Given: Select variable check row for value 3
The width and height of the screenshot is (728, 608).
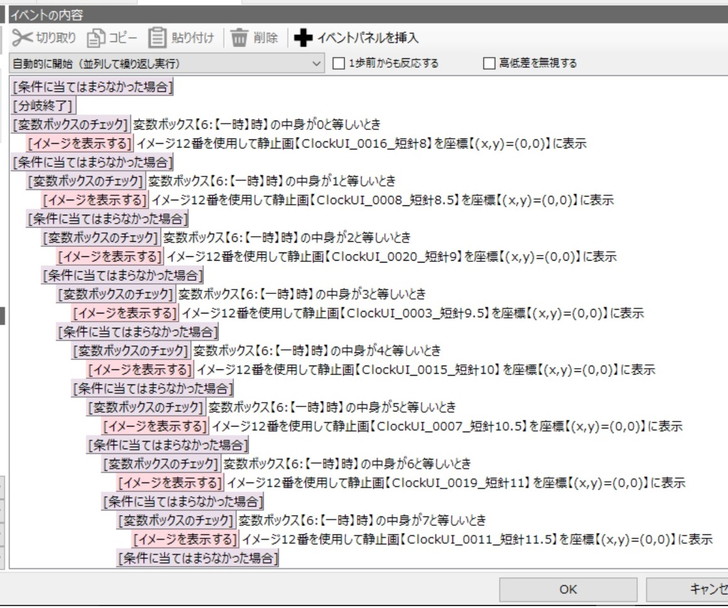Looking at the screenshot, I should pos(241,294).
